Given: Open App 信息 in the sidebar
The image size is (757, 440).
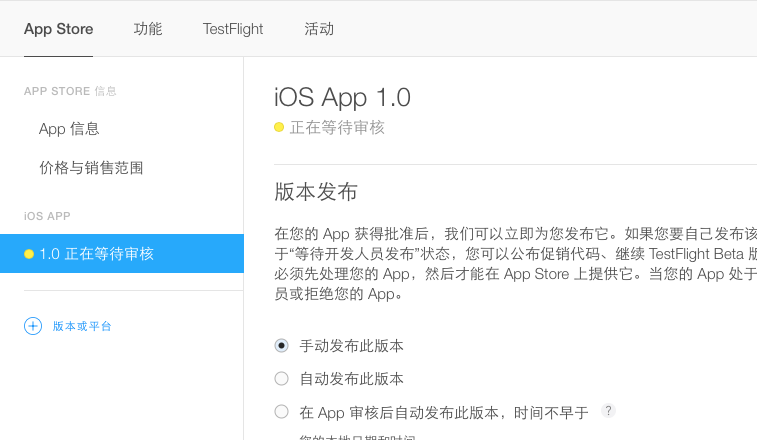Looking at the screenshot, I should tap(69, 129).
